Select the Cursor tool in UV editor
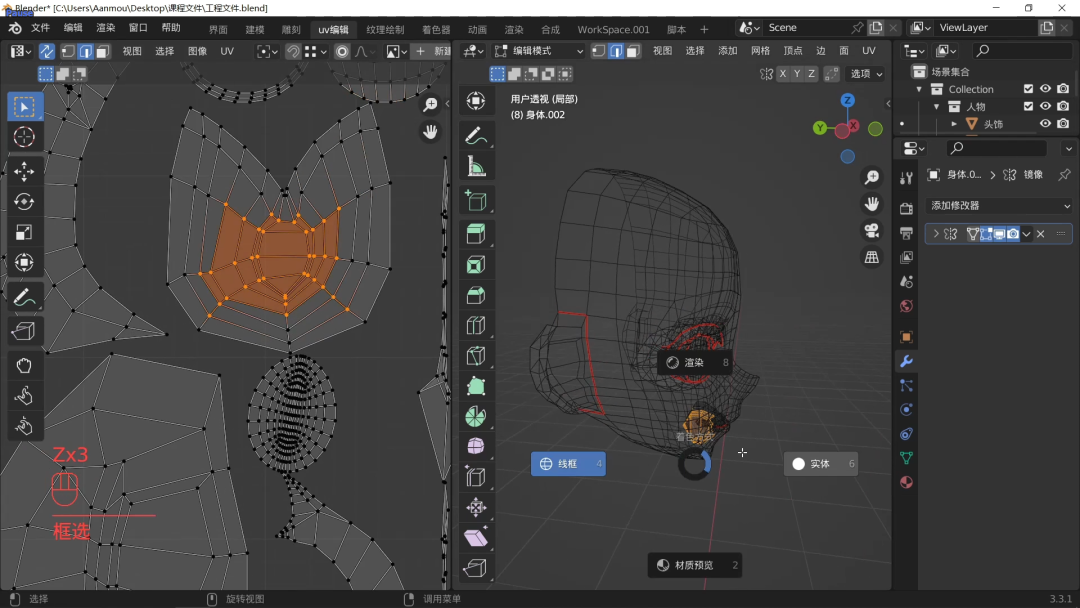Viewport: 1080px width, 608px height. pos(24,137)
